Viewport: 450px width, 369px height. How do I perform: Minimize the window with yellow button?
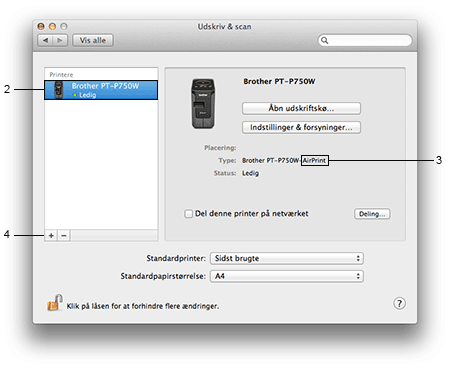[x=52, y=26]
